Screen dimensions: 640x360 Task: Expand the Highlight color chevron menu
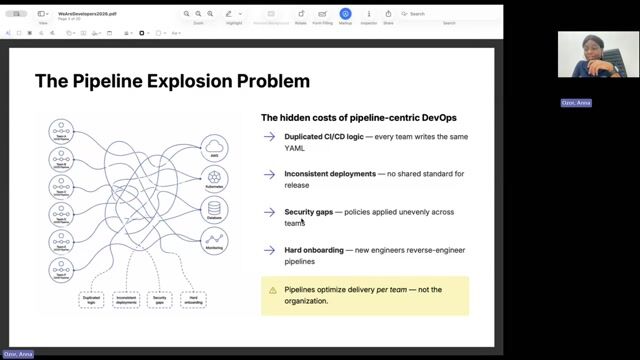(x=240, y=14)
